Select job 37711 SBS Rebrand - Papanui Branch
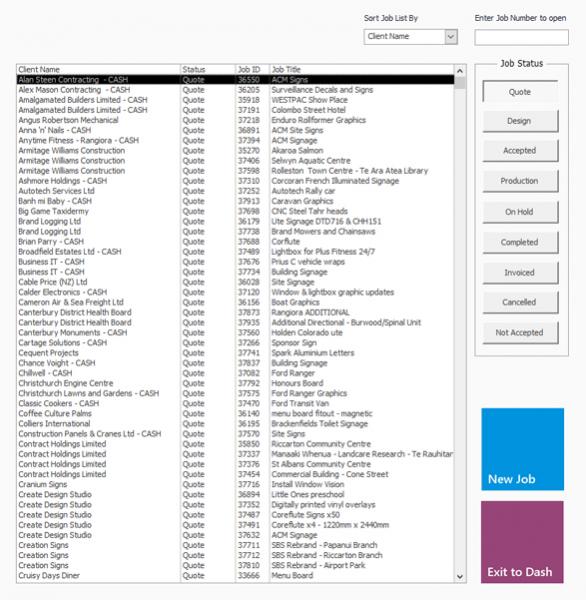586x600 pixels. tap(235, 545)
